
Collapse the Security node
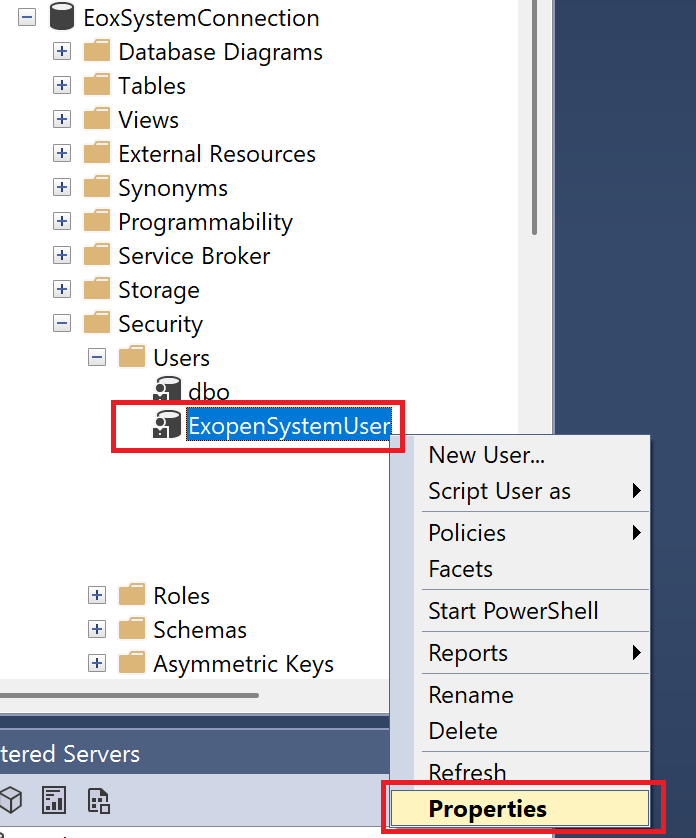(x=62, y=324)
